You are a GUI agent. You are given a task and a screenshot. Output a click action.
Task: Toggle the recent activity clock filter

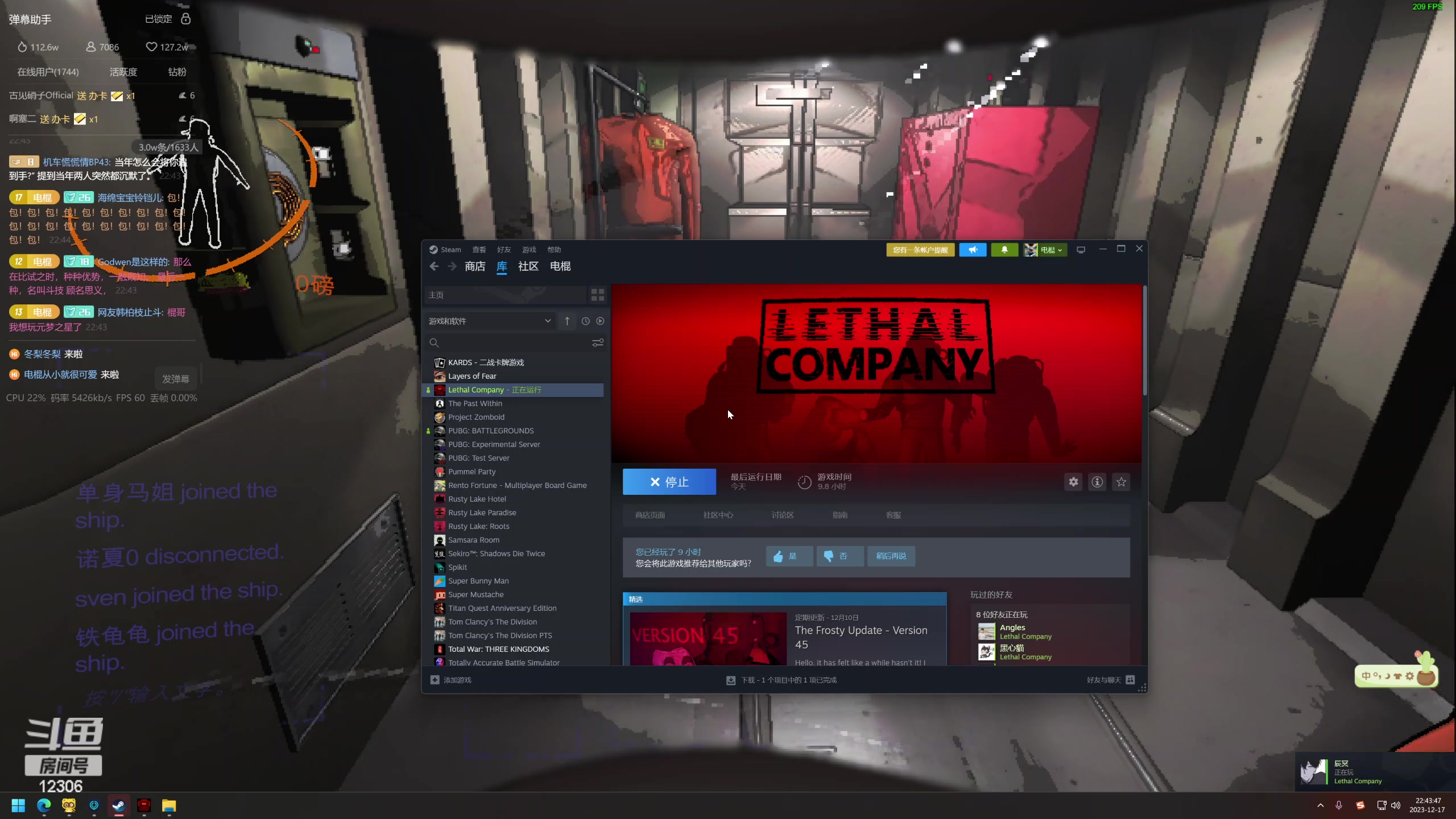click(585, 321)
